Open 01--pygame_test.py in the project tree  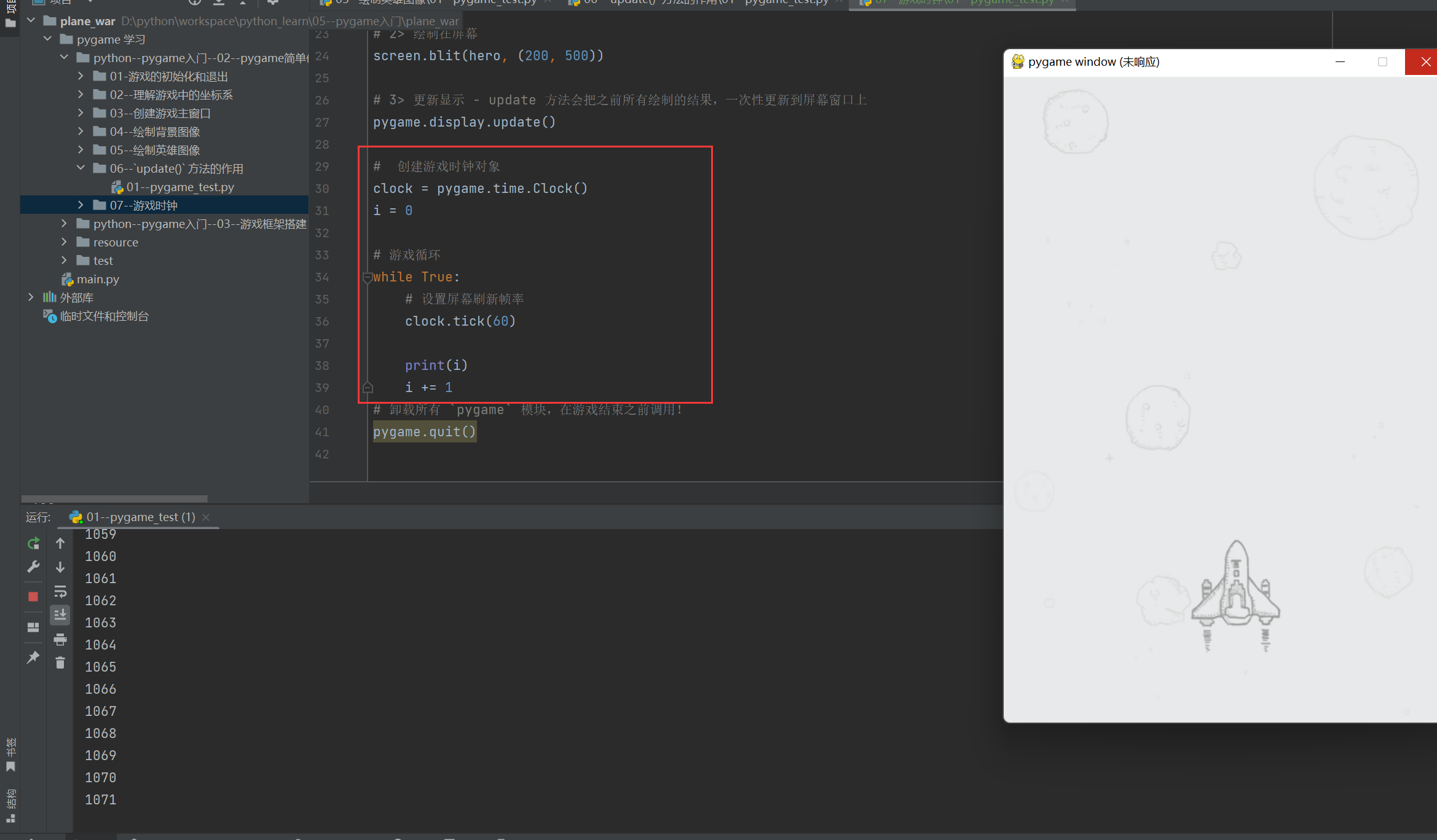180,187
